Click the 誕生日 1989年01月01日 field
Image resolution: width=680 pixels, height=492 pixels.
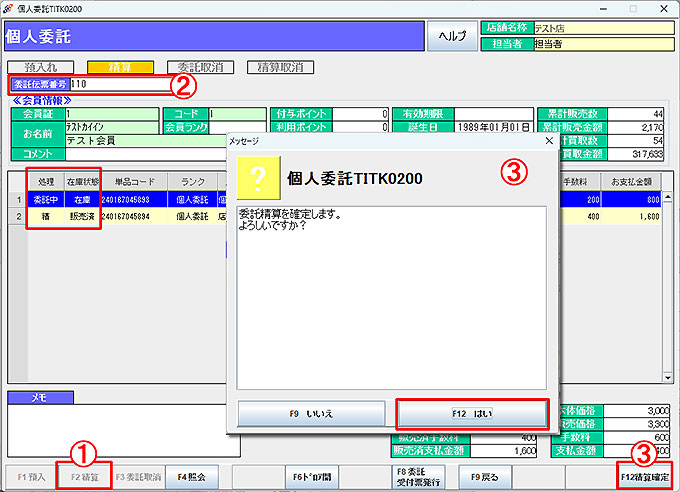(x=494, y=127)
